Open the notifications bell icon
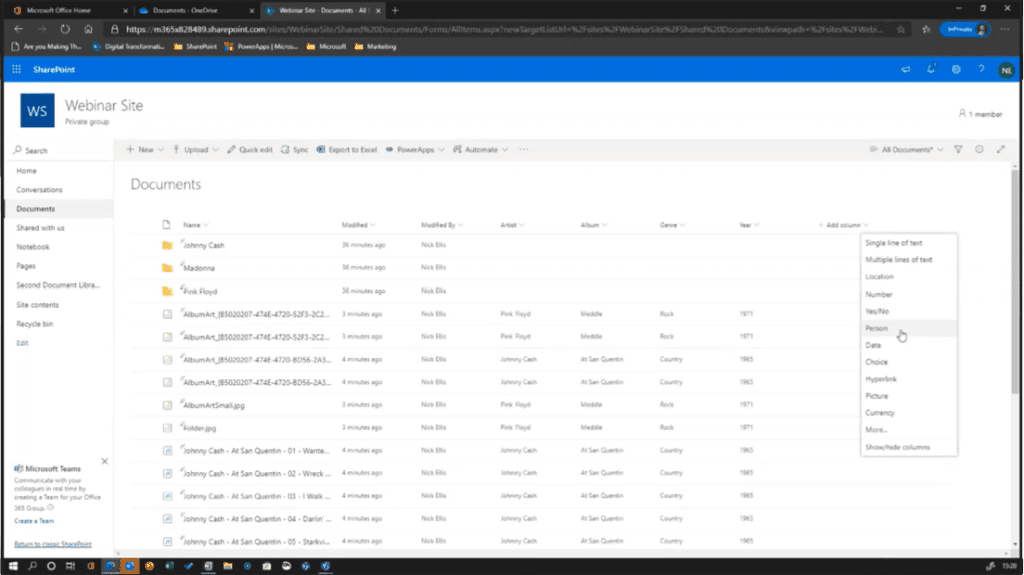This screenshot has height=575, width=1024. tap(931, 70)
